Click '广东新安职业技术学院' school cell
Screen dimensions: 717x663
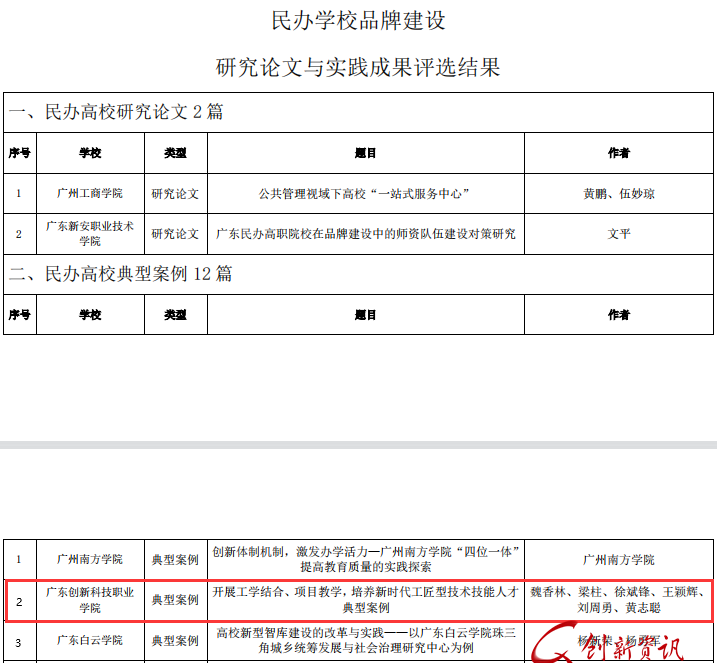click(x=90, y=234)
